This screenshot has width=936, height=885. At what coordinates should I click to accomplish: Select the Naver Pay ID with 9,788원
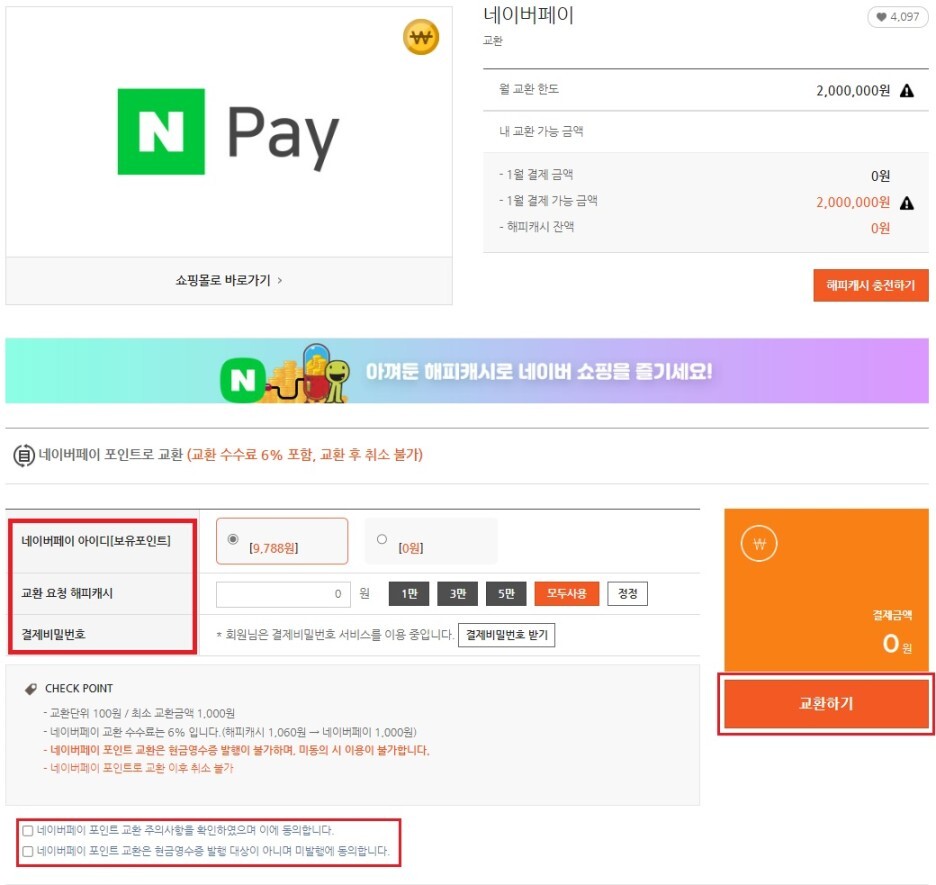[233, 539]
